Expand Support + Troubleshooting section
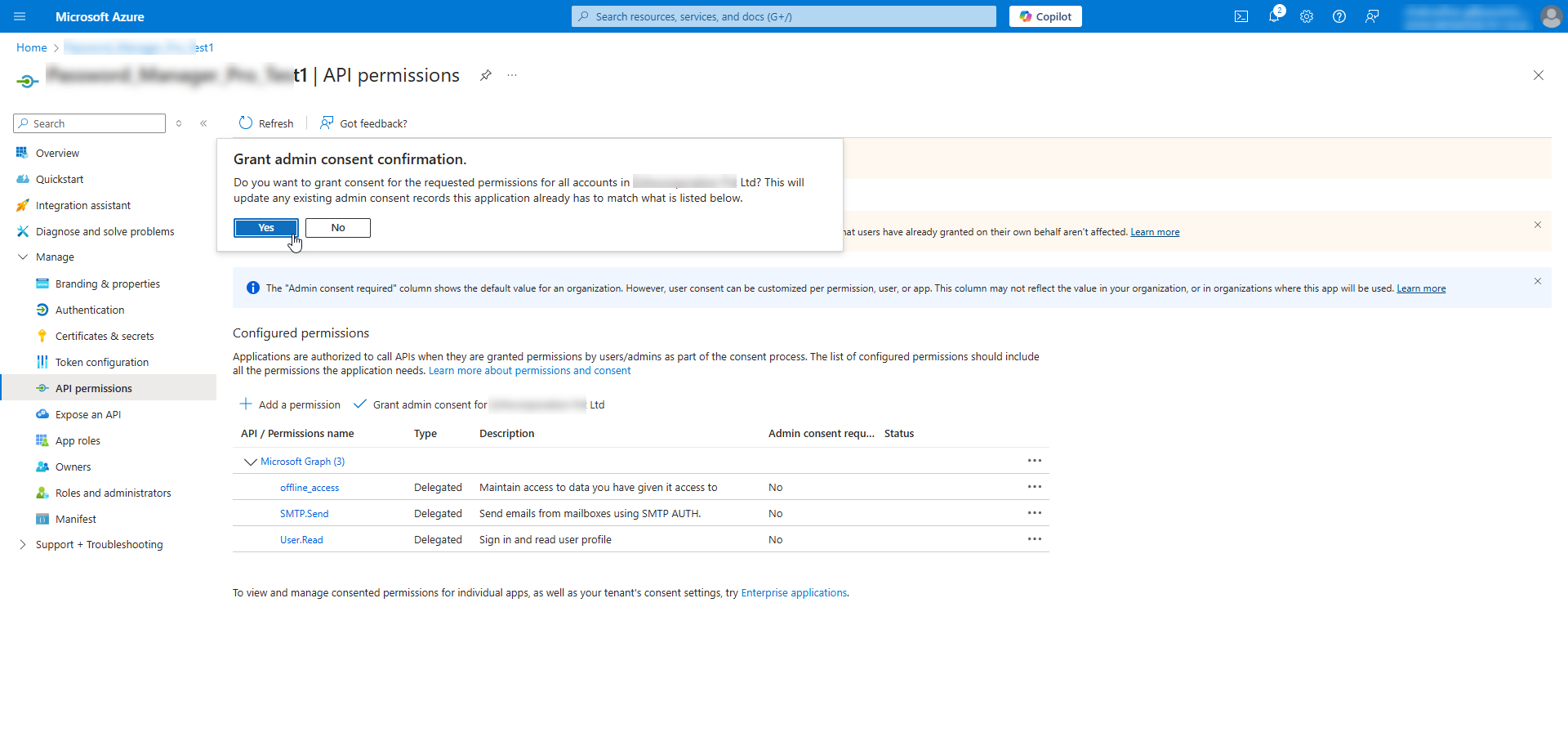Viewport: 1568px width, 750px height. [23, 544]
